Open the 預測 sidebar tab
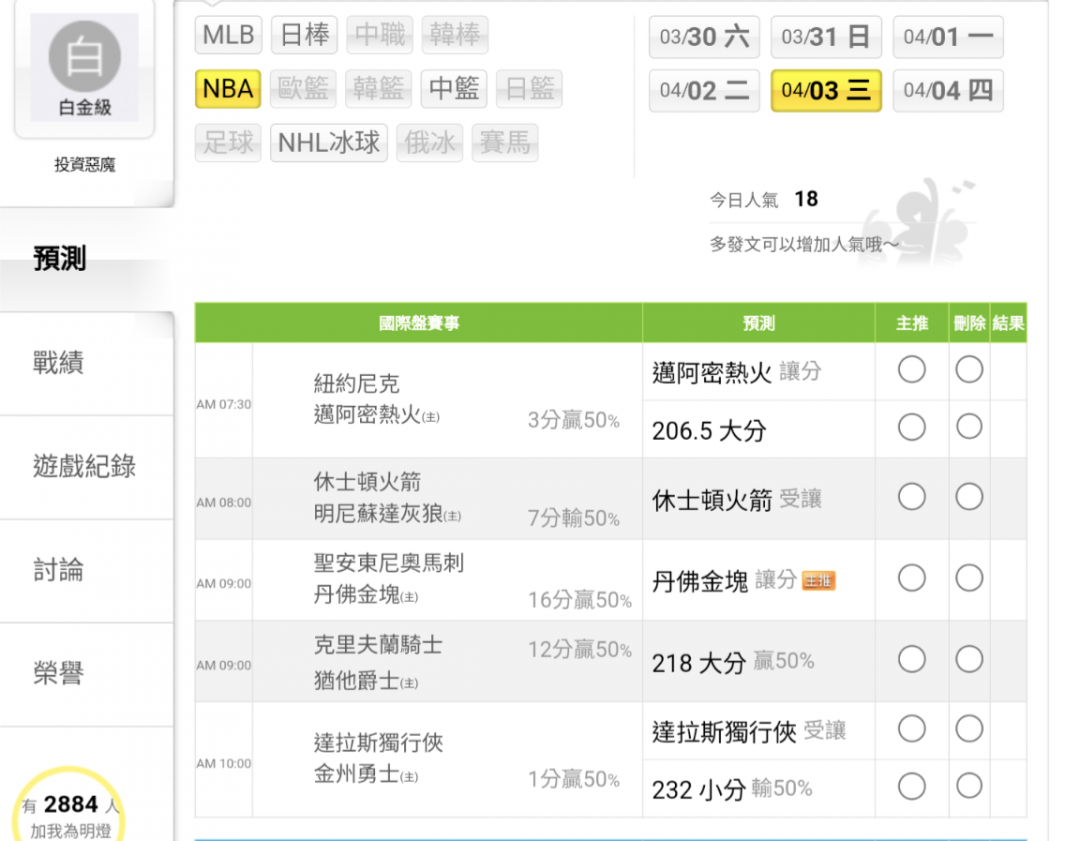1080x841 pixels. point(87,259)
